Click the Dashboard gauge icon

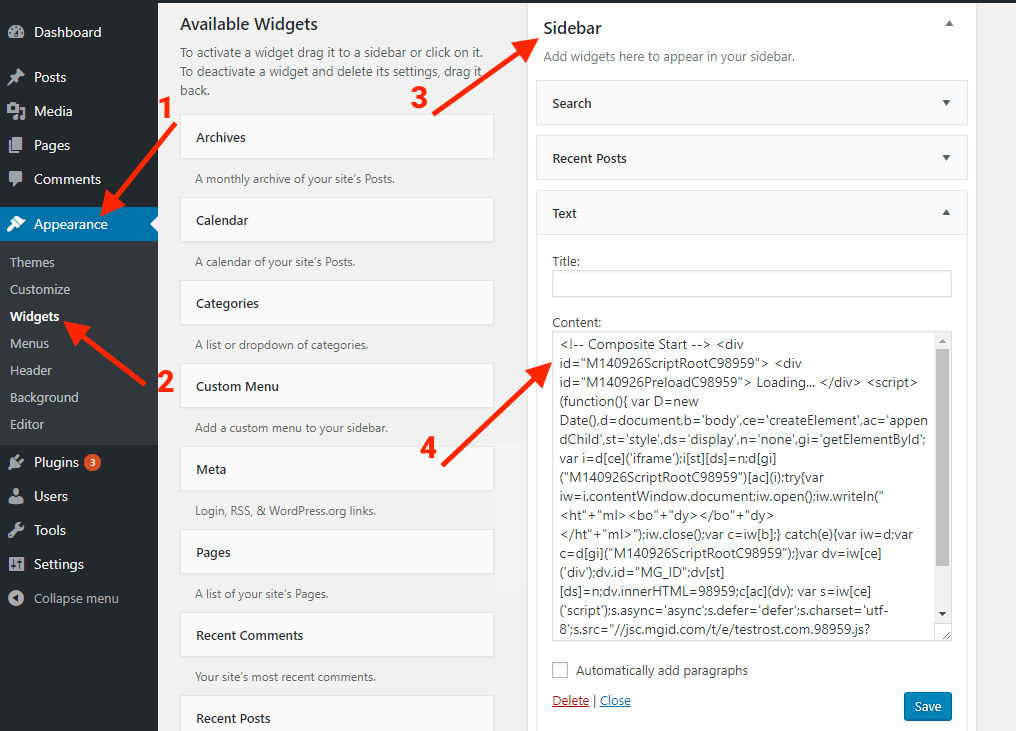[16, 32]
